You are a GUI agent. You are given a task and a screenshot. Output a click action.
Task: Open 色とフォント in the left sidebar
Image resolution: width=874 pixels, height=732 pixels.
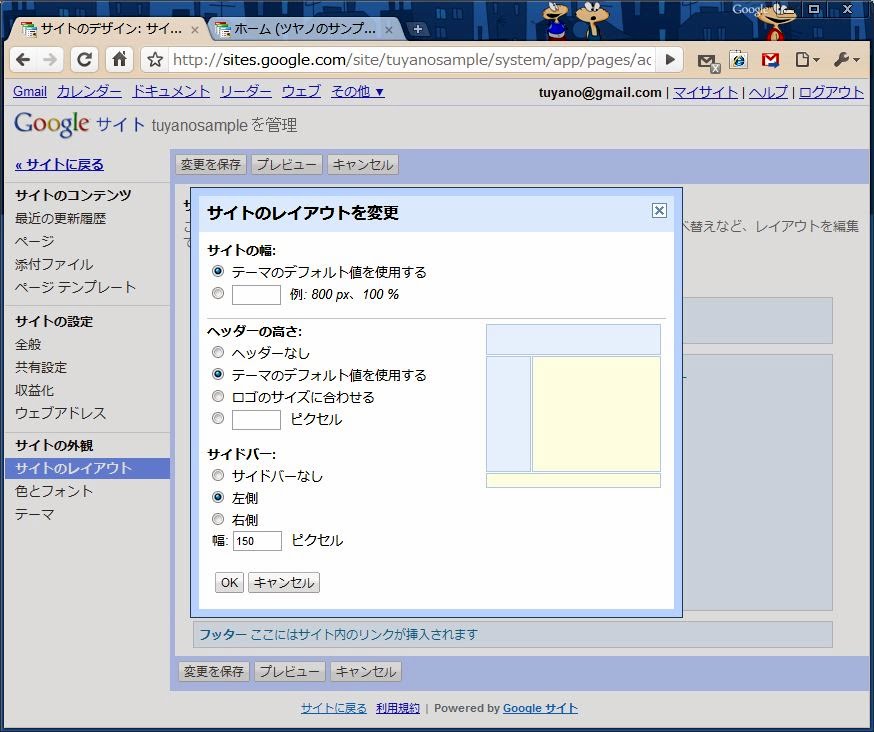click(54, 491)
